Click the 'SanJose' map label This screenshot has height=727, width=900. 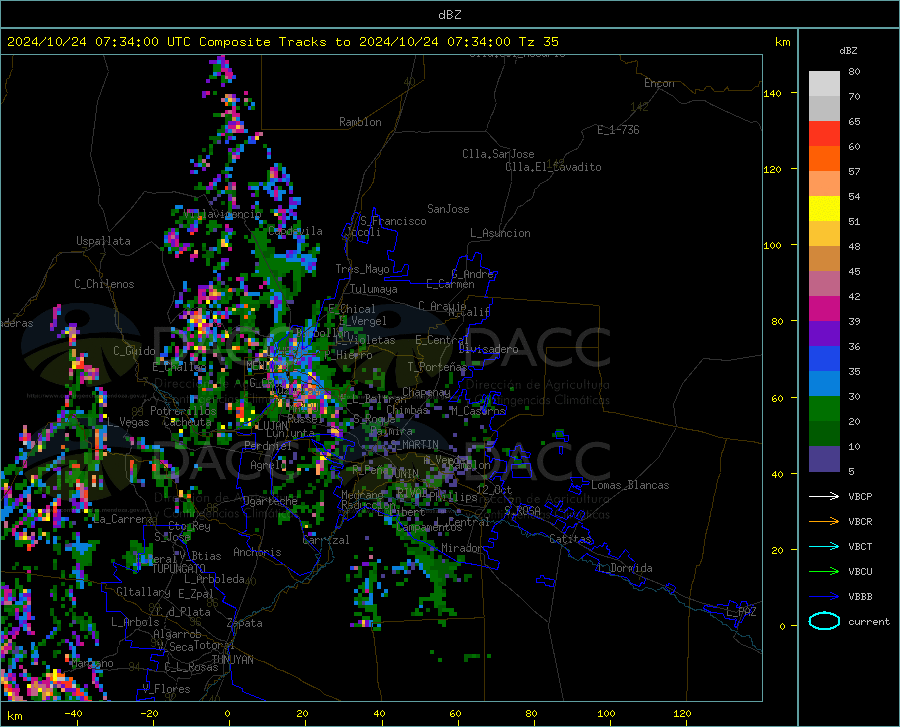click(448, 209)
